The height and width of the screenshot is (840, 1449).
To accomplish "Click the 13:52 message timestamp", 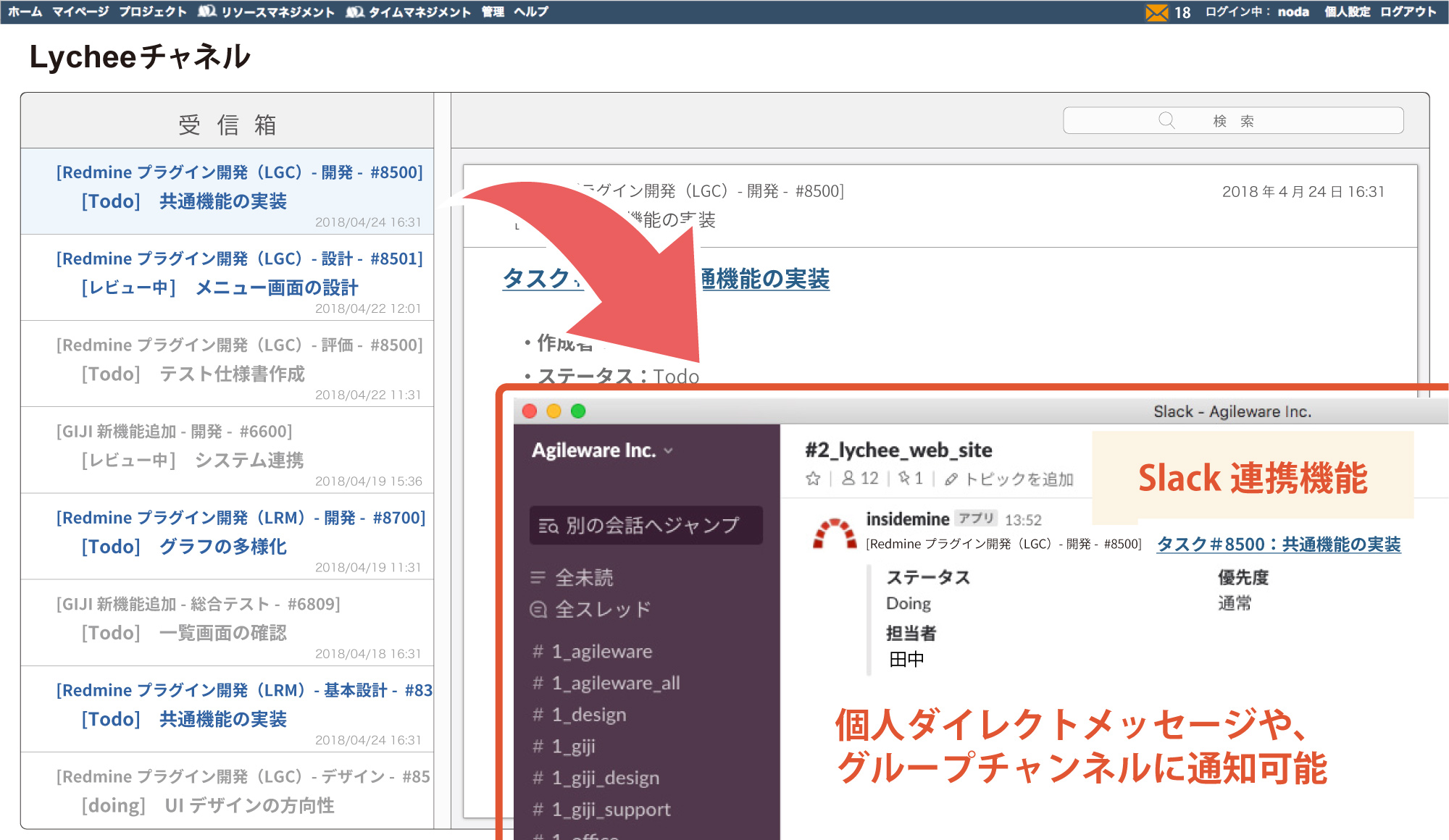I will (1023, 520).
